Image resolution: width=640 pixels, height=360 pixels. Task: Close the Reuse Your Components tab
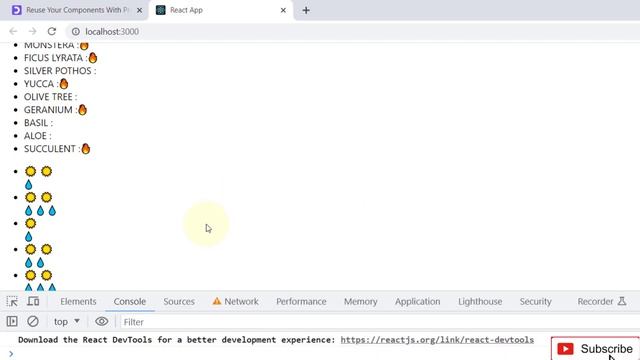coord(139,10)
